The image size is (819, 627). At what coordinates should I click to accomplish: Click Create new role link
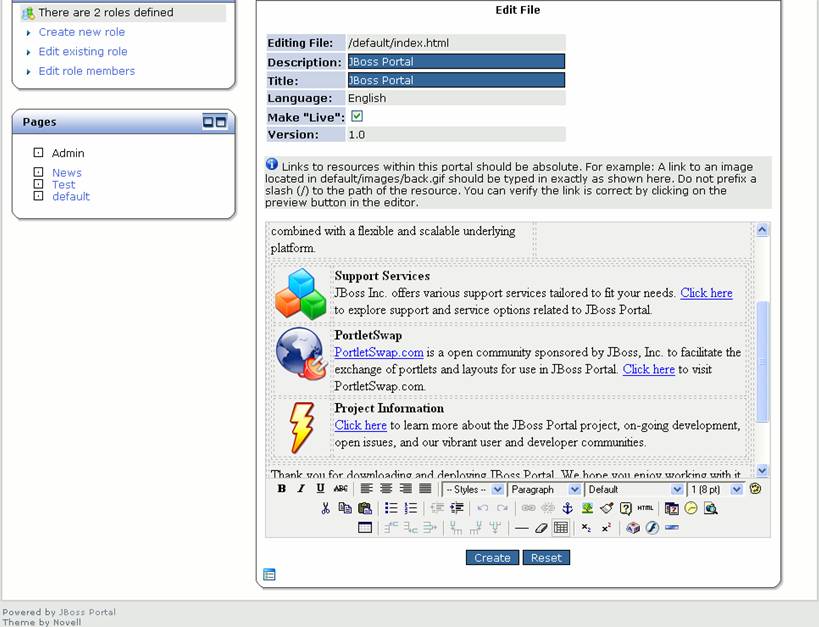point(81,32)
